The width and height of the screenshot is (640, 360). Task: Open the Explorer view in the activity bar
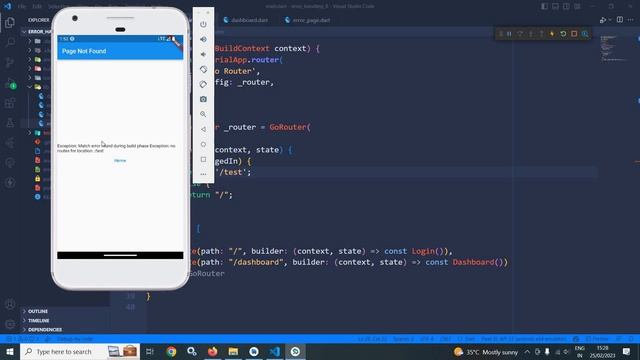click(x=10, y=22)
